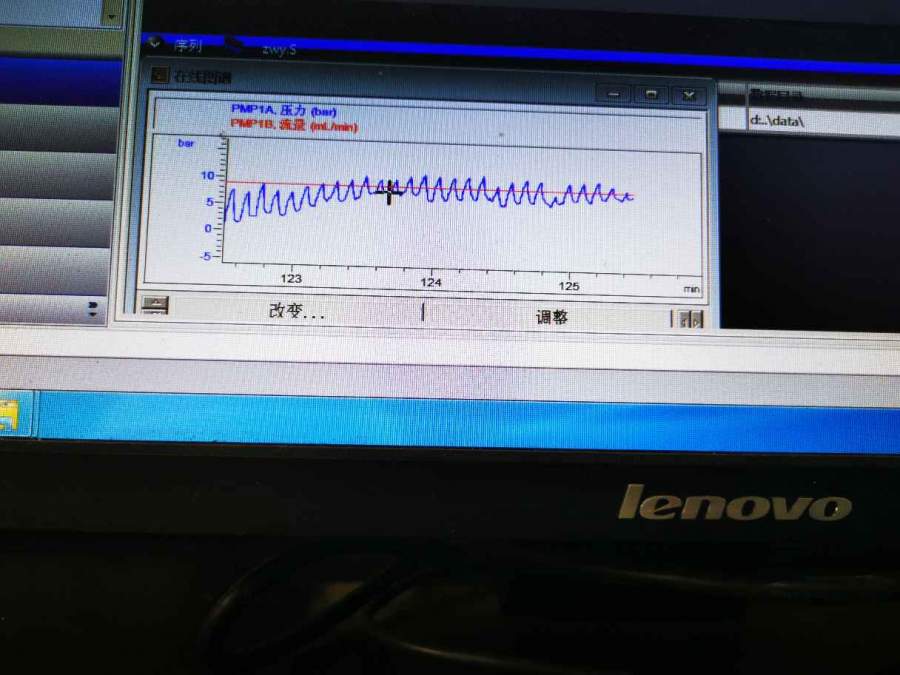The width and height of the screenshot is (900, 675).
Task: Expand the chevron at left panel bottom
Action: (x=92, y=309)
